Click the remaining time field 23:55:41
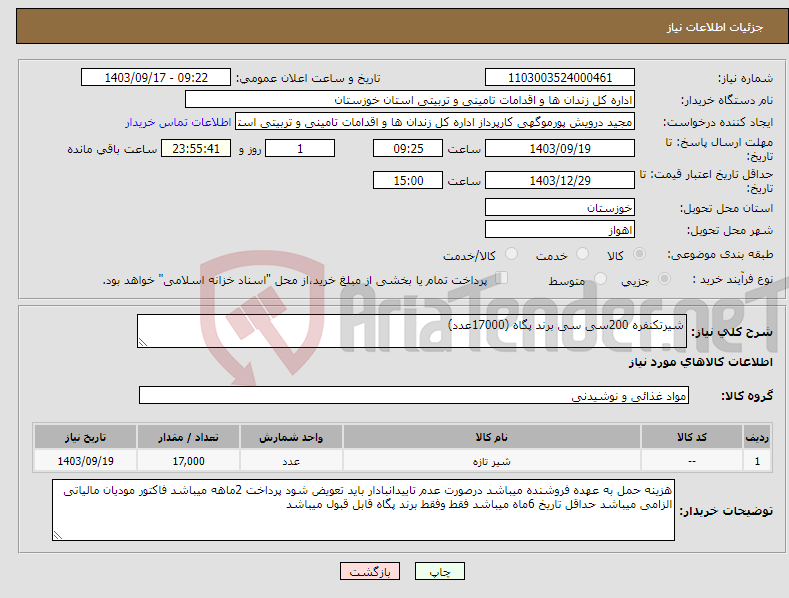The image size is (789, 598). [196, 148]
